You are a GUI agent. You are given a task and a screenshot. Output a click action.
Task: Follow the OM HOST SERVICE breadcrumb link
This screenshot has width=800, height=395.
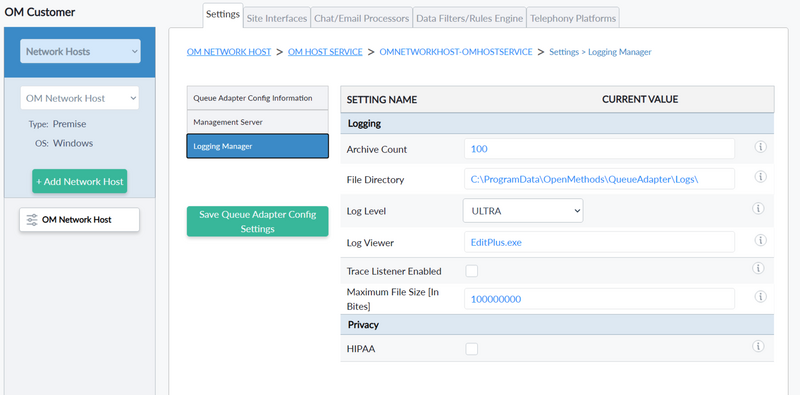[325, 52]
